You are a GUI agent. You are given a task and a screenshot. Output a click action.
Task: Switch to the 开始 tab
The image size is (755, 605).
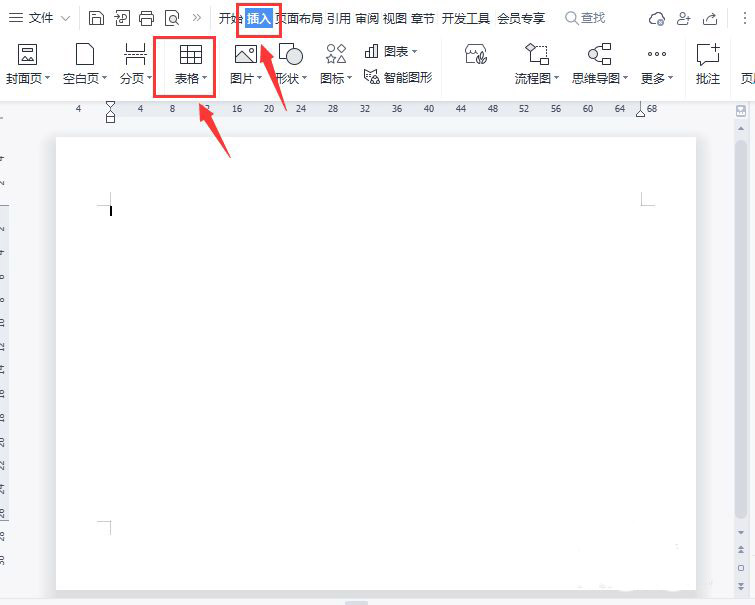(x=231, y=18)
